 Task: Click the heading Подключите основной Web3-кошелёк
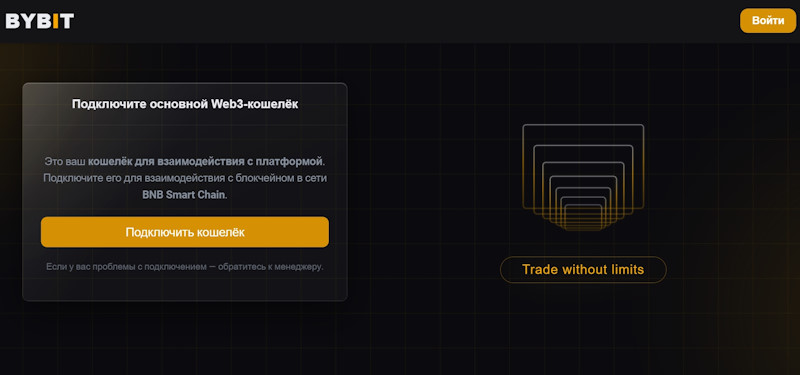coord(185,104)
